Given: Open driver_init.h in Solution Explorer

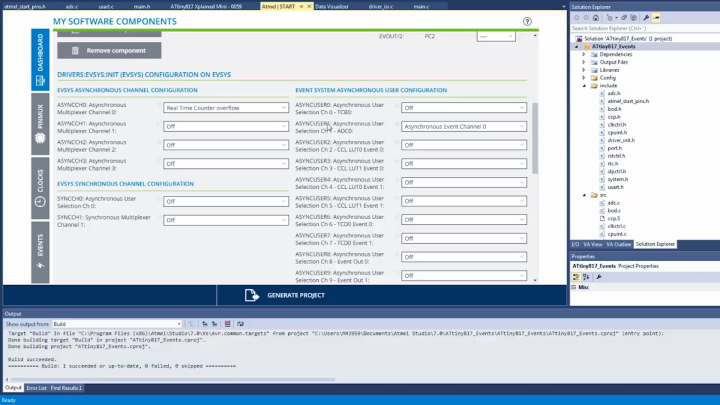Looking at the screenshot, I should coord(621,140).
